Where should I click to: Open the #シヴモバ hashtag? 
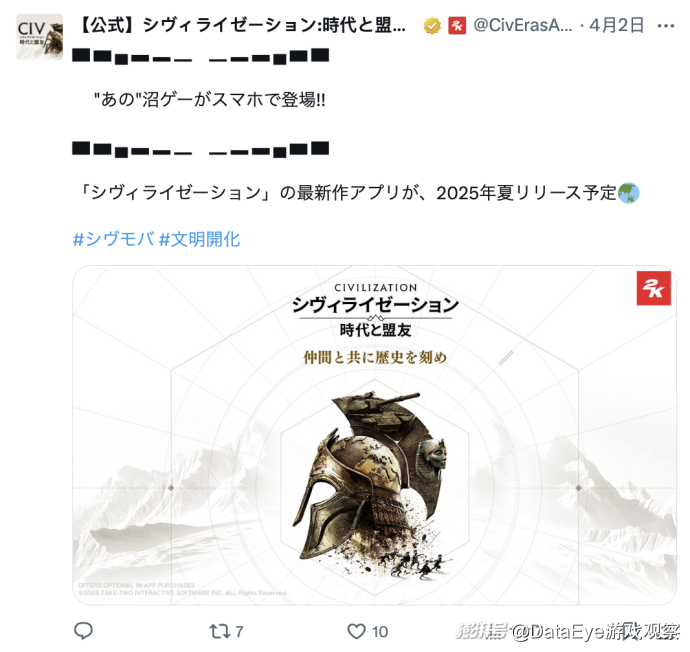114,239
